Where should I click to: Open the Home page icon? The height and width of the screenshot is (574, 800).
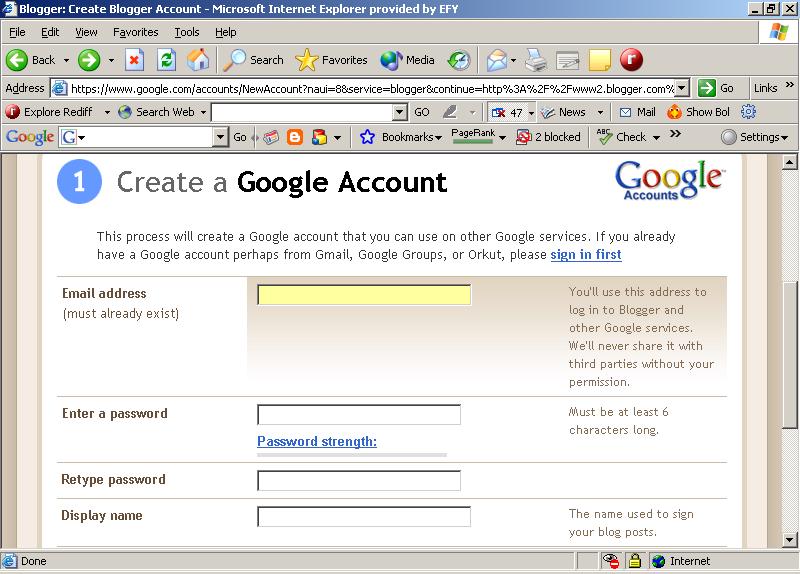tap(198, 60)
